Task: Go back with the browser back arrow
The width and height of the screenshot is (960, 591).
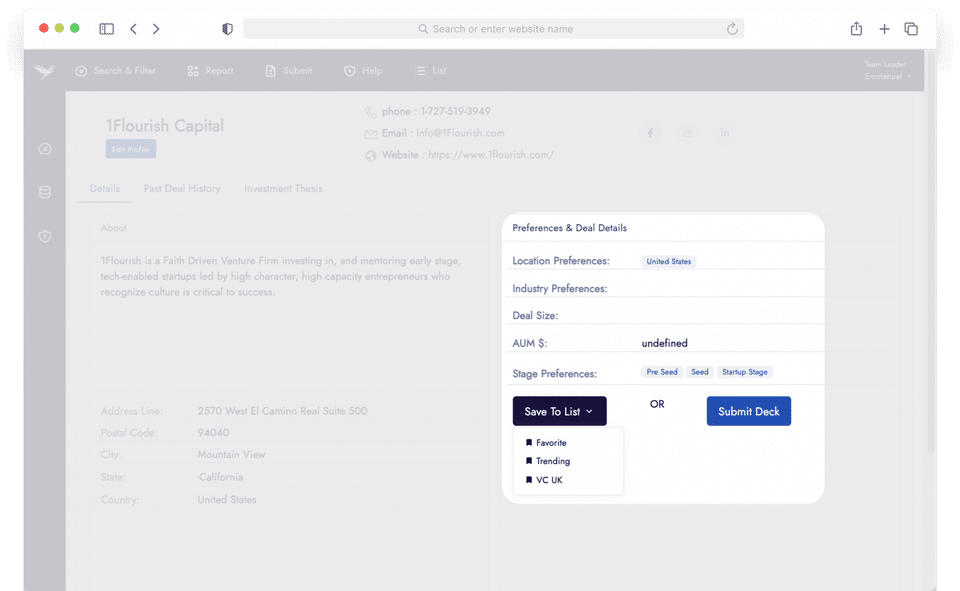Action: [133, 29]
